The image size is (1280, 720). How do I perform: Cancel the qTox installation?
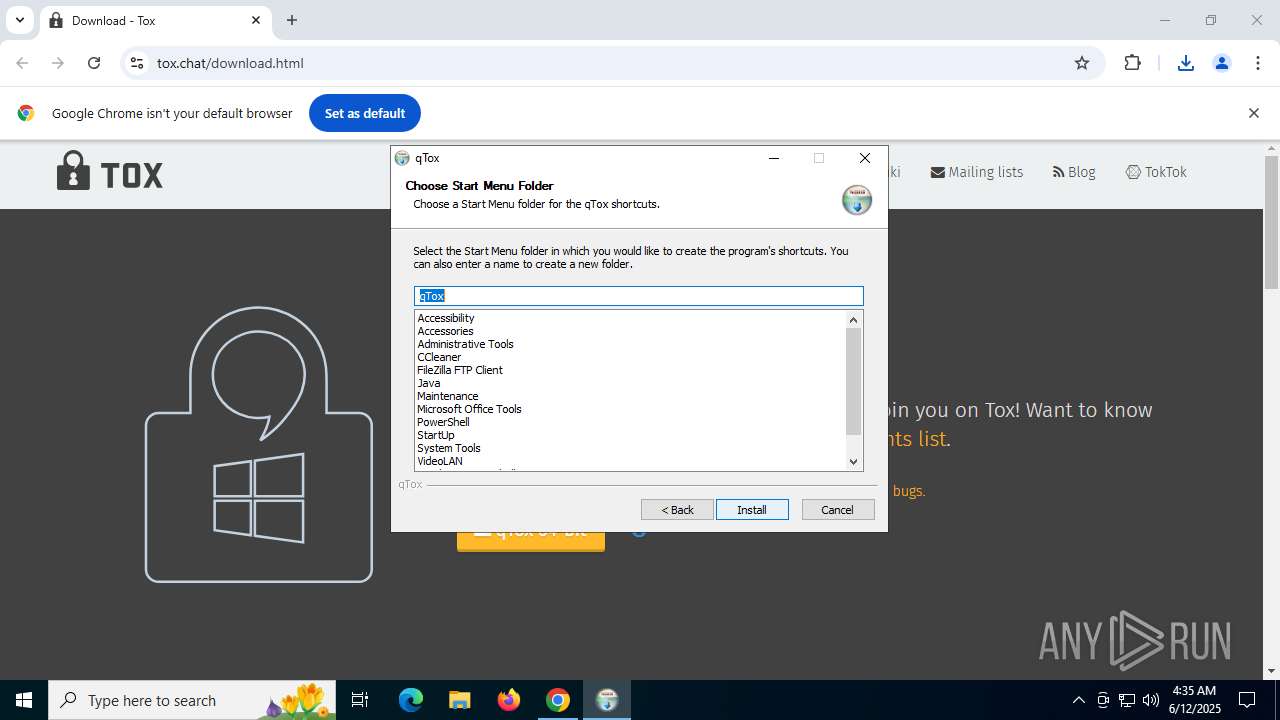[x=838, y=510]
